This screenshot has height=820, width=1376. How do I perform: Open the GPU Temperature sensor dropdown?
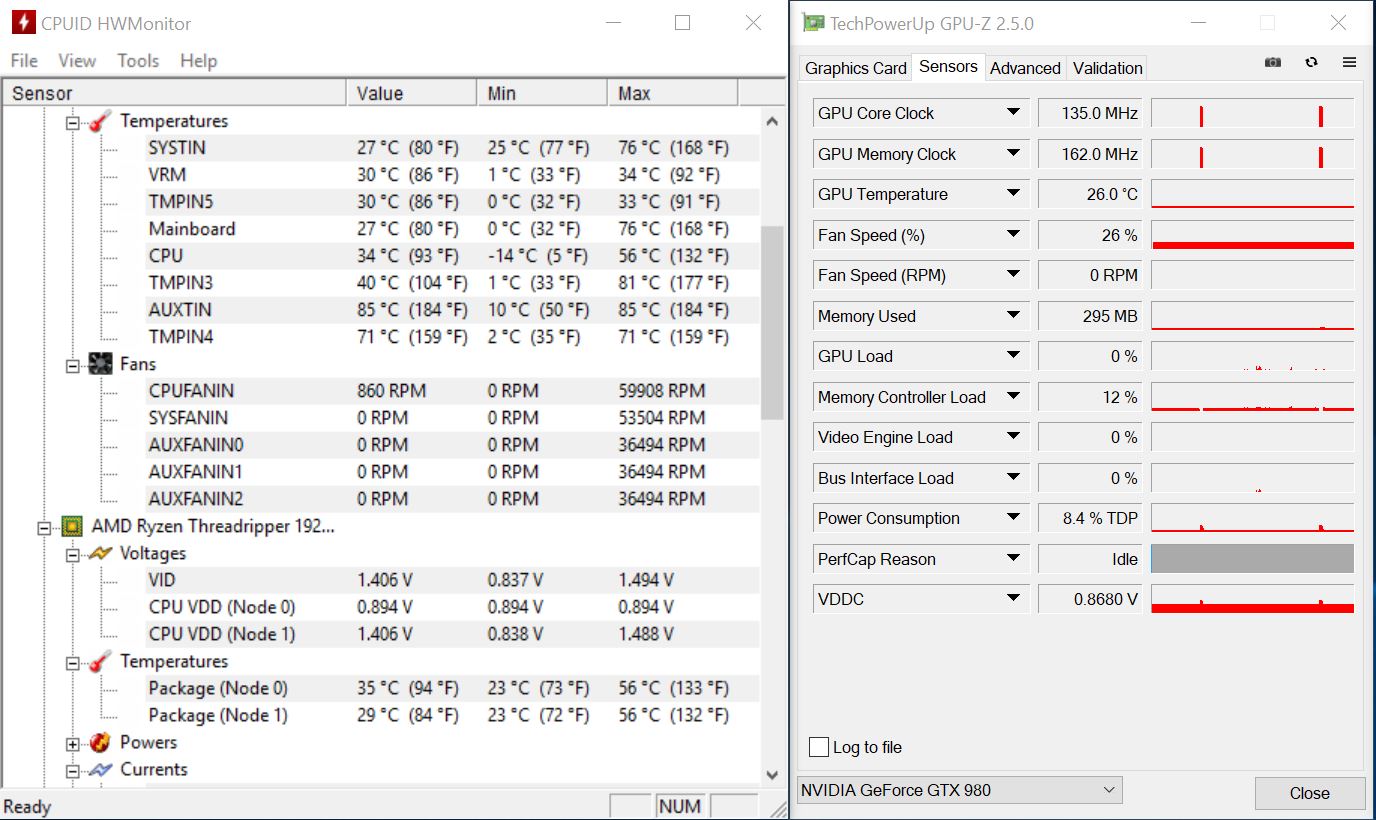coord(1013,194)
